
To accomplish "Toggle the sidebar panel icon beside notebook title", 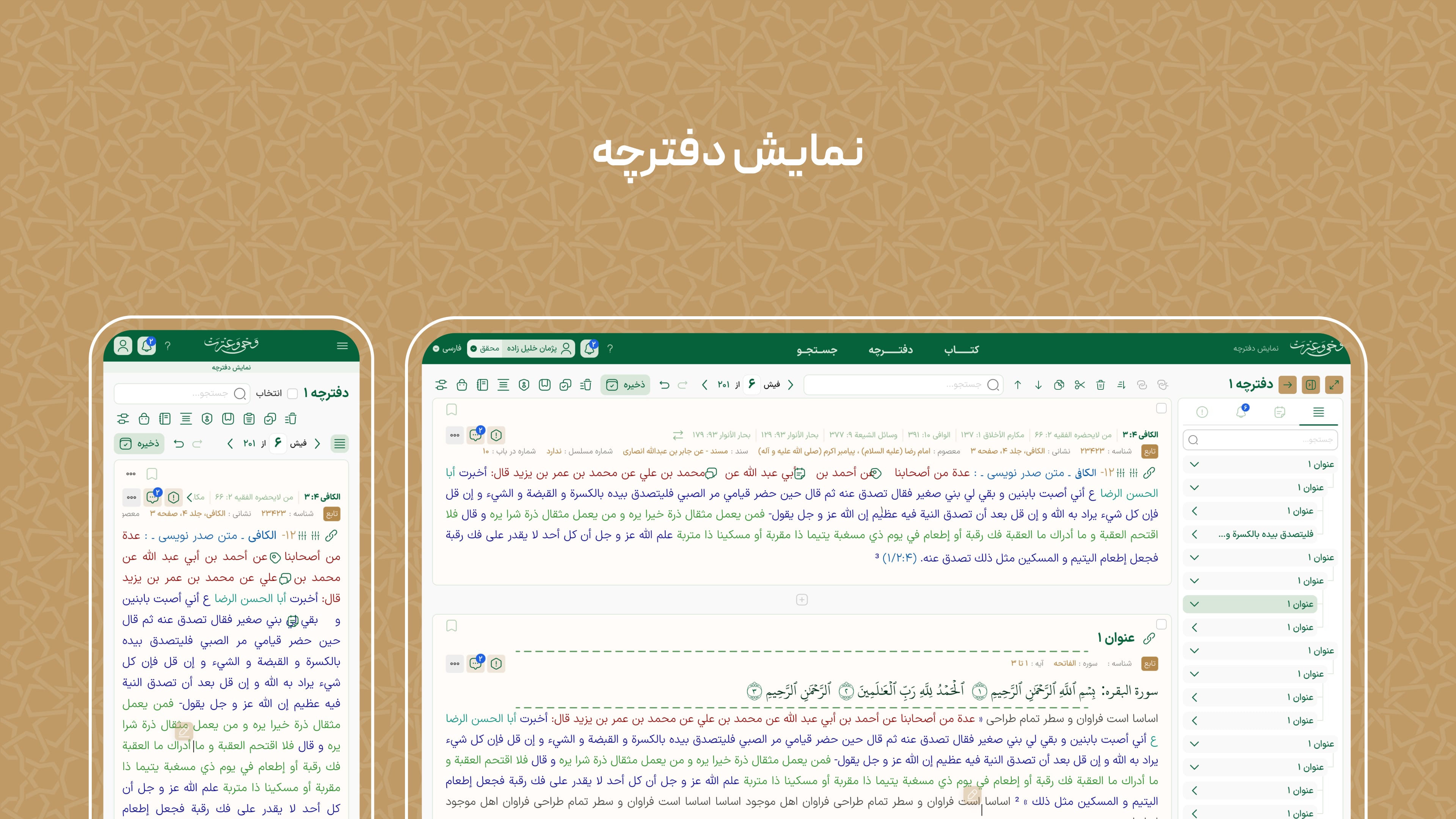I will click(x=1311, y=385).
